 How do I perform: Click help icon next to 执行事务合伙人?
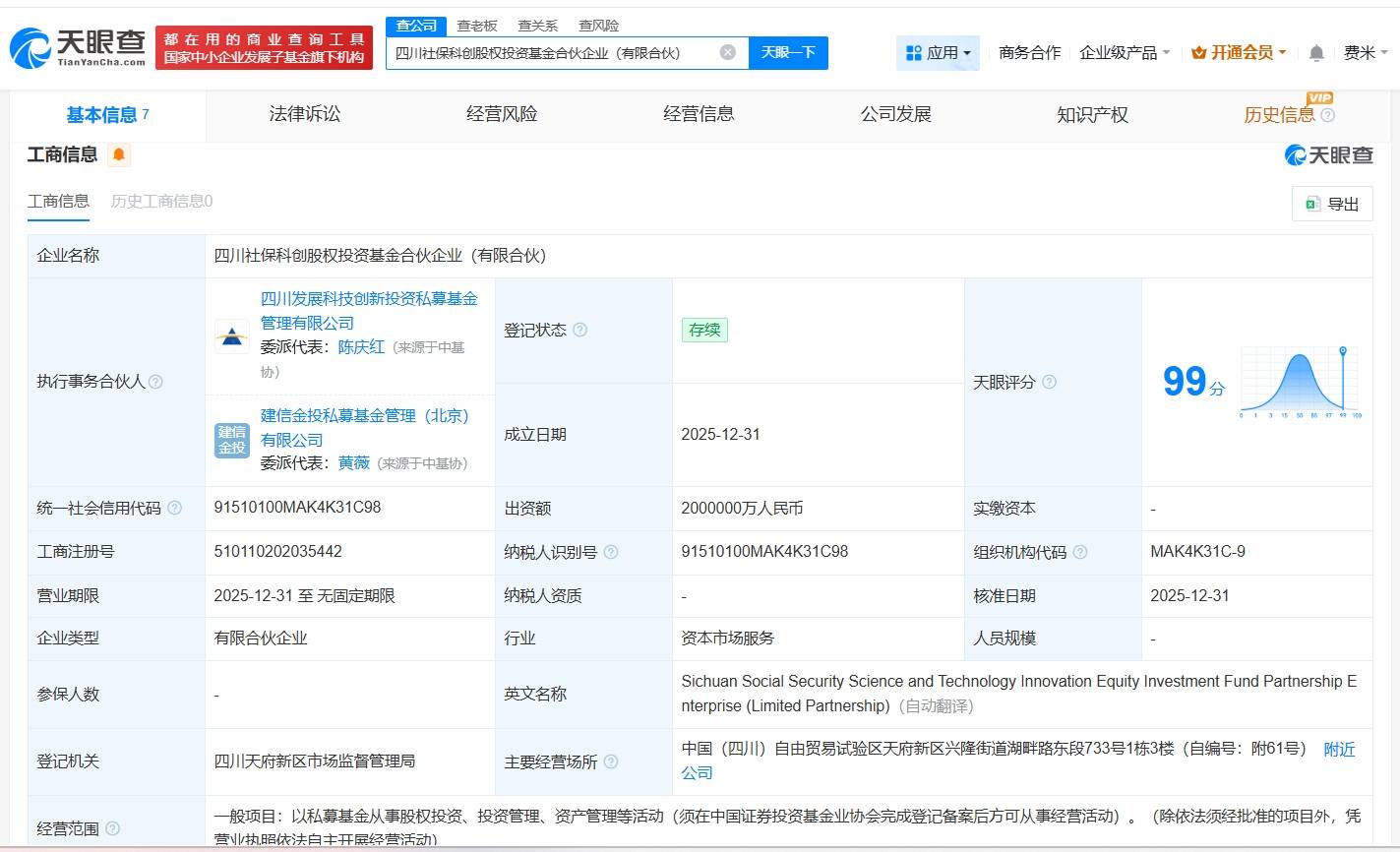[x=155, y=382]
